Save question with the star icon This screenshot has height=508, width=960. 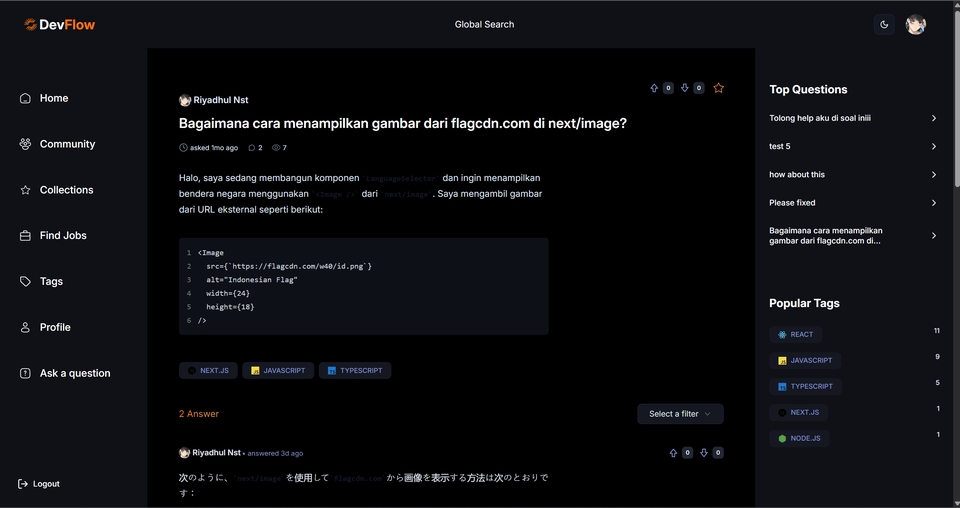[718, 88]
